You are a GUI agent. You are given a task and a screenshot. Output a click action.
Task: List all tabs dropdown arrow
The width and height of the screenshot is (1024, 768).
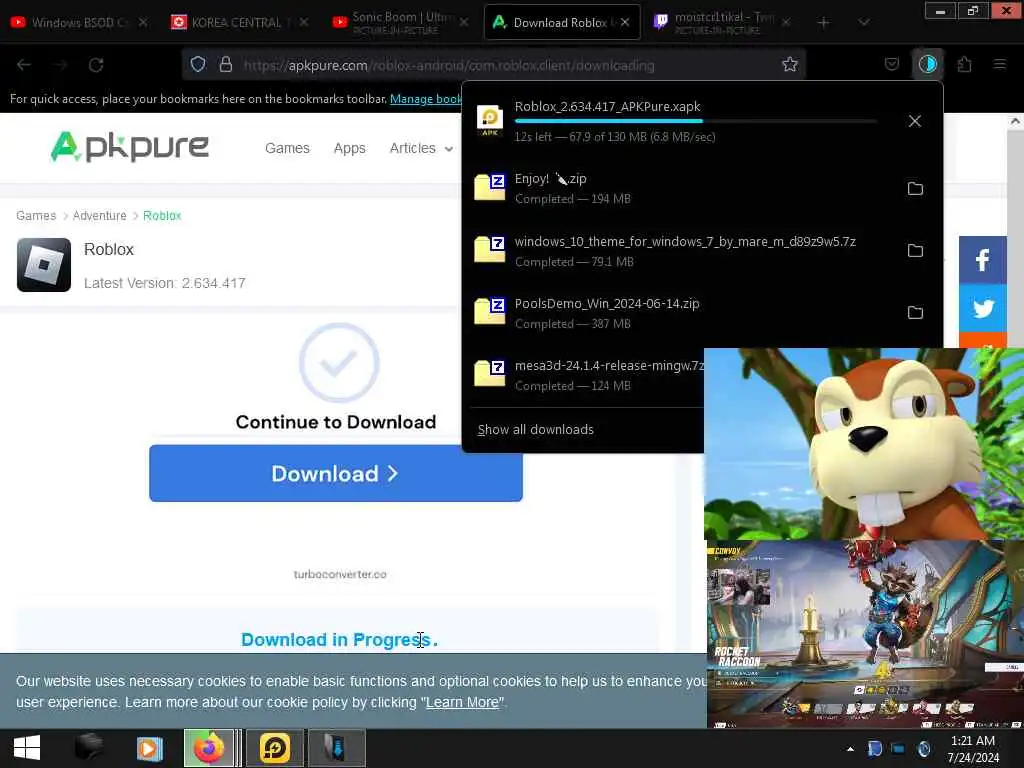[x=863, y=22]
